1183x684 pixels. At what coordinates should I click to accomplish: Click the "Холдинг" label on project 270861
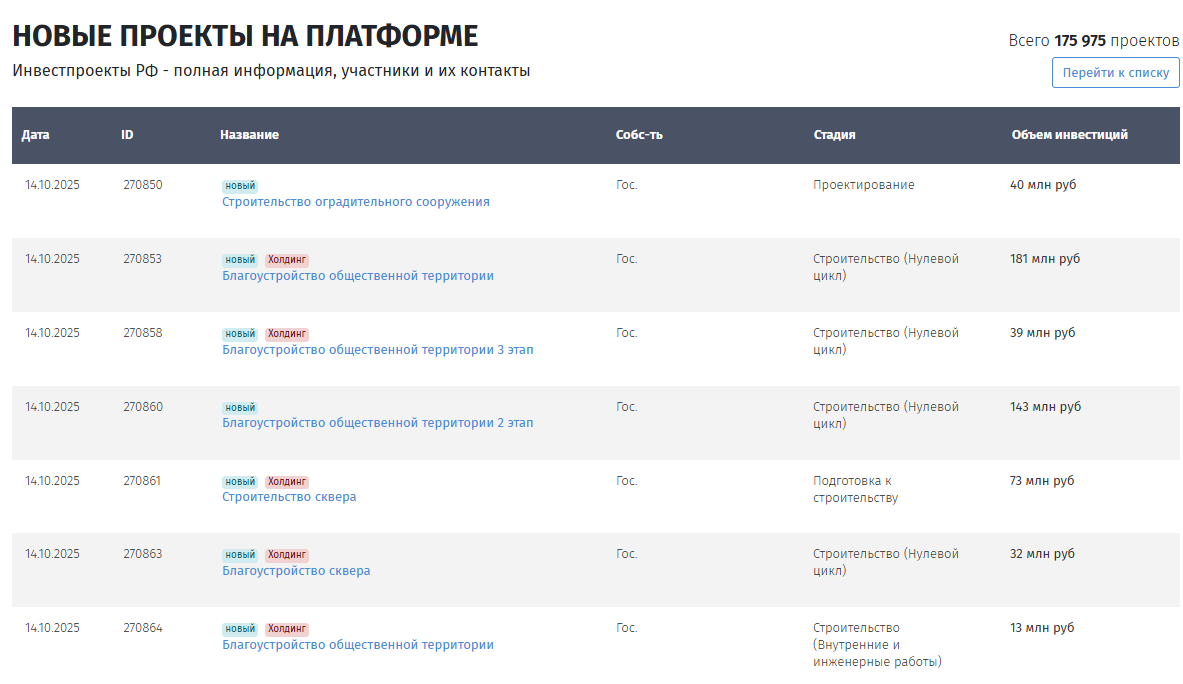tap(286, 480)
